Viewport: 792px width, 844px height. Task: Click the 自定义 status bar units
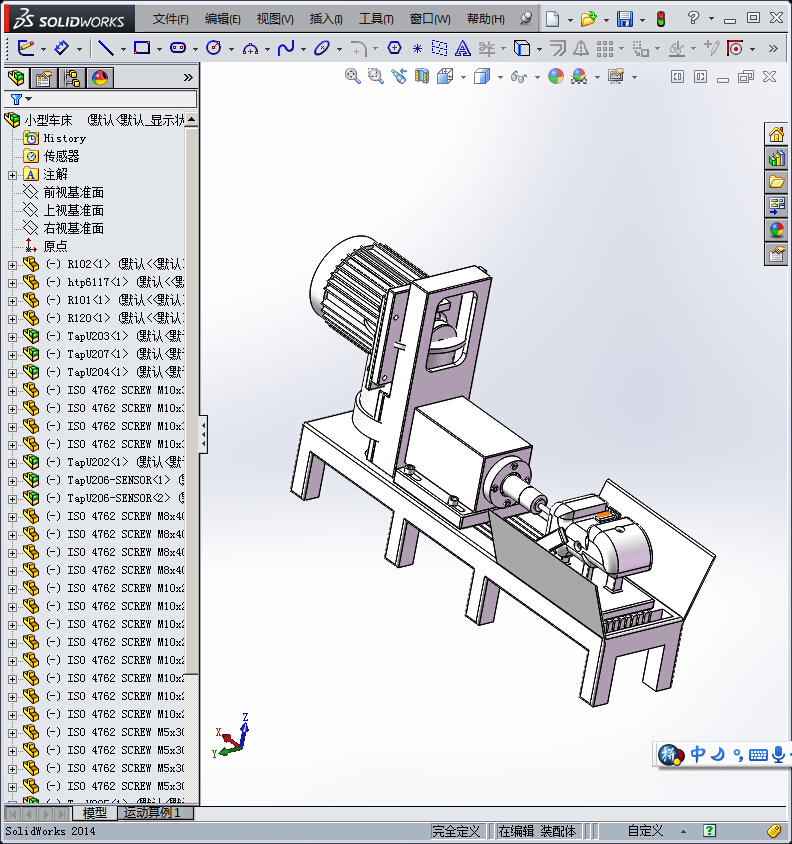pyautogui.click(x=645, y=831)
